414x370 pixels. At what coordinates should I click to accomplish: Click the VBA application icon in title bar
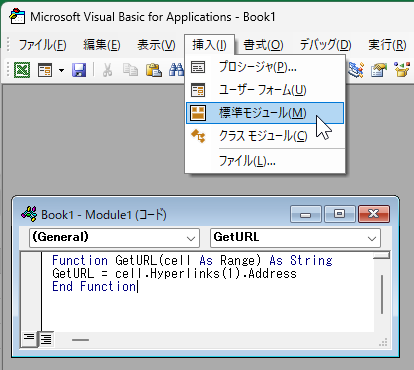[17, 17]
